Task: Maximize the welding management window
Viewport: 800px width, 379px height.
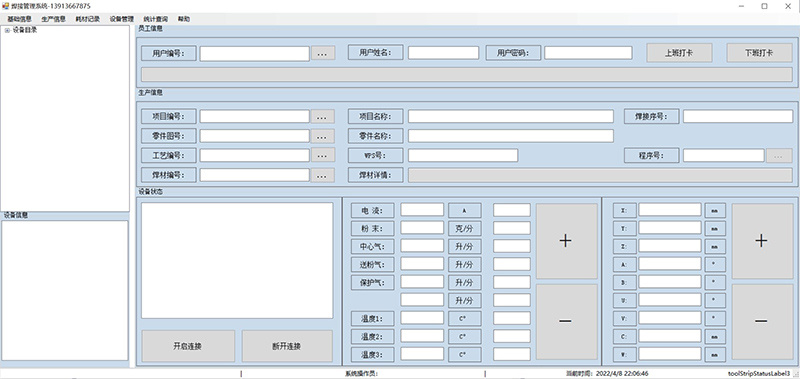Action: [x=764, y=6]
